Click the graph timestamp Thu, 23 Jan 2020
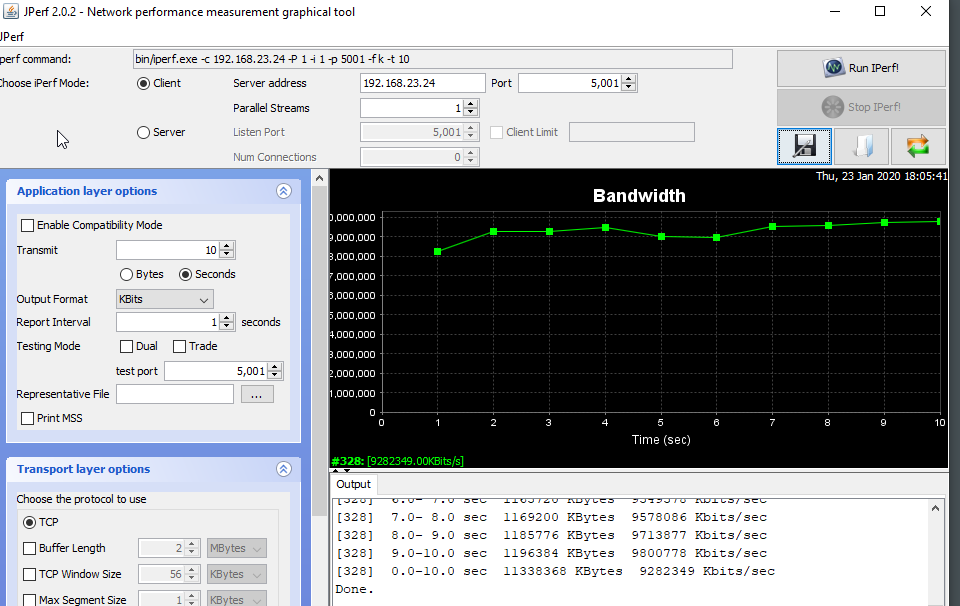The width and height of the screenshot is (960, 606). coord(882,176)
